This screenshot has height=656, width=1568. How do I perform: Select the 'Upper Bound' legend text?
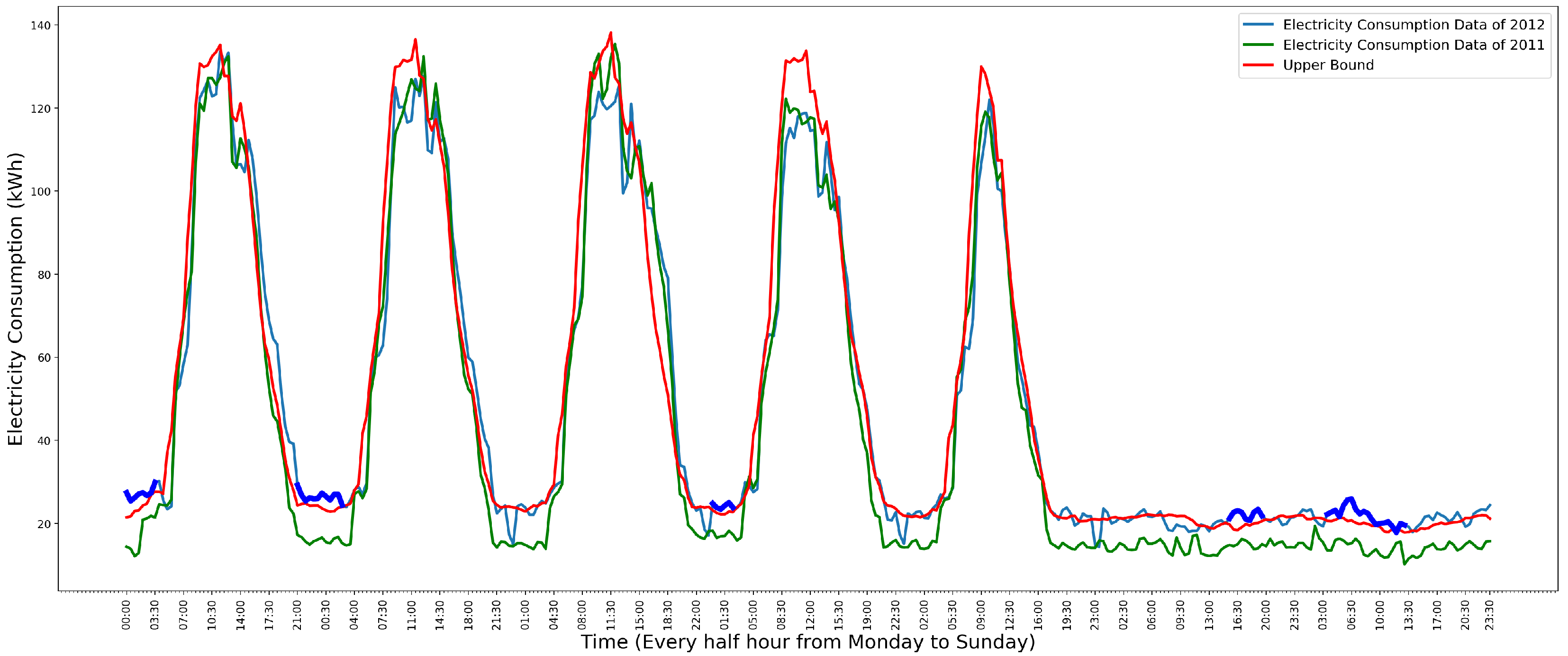[x=1328, y=64]
